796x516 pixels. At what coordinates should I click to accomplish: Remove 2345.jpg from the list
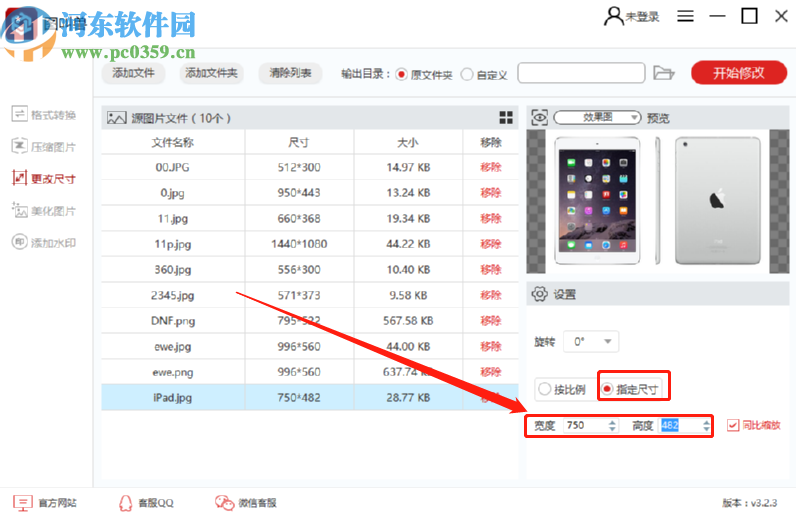(x=490, y=295)
